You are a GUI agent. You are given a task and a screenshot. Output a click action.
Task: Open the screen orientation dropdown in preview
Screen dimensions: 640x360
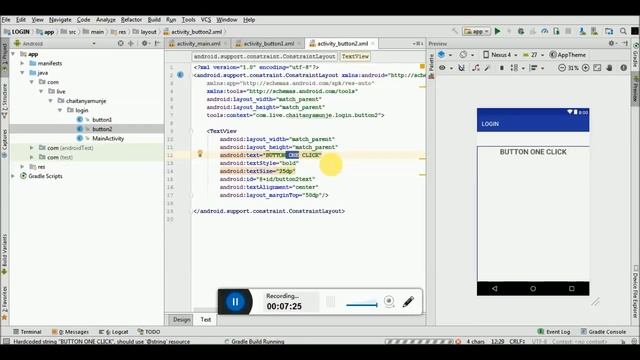point(467,55)
